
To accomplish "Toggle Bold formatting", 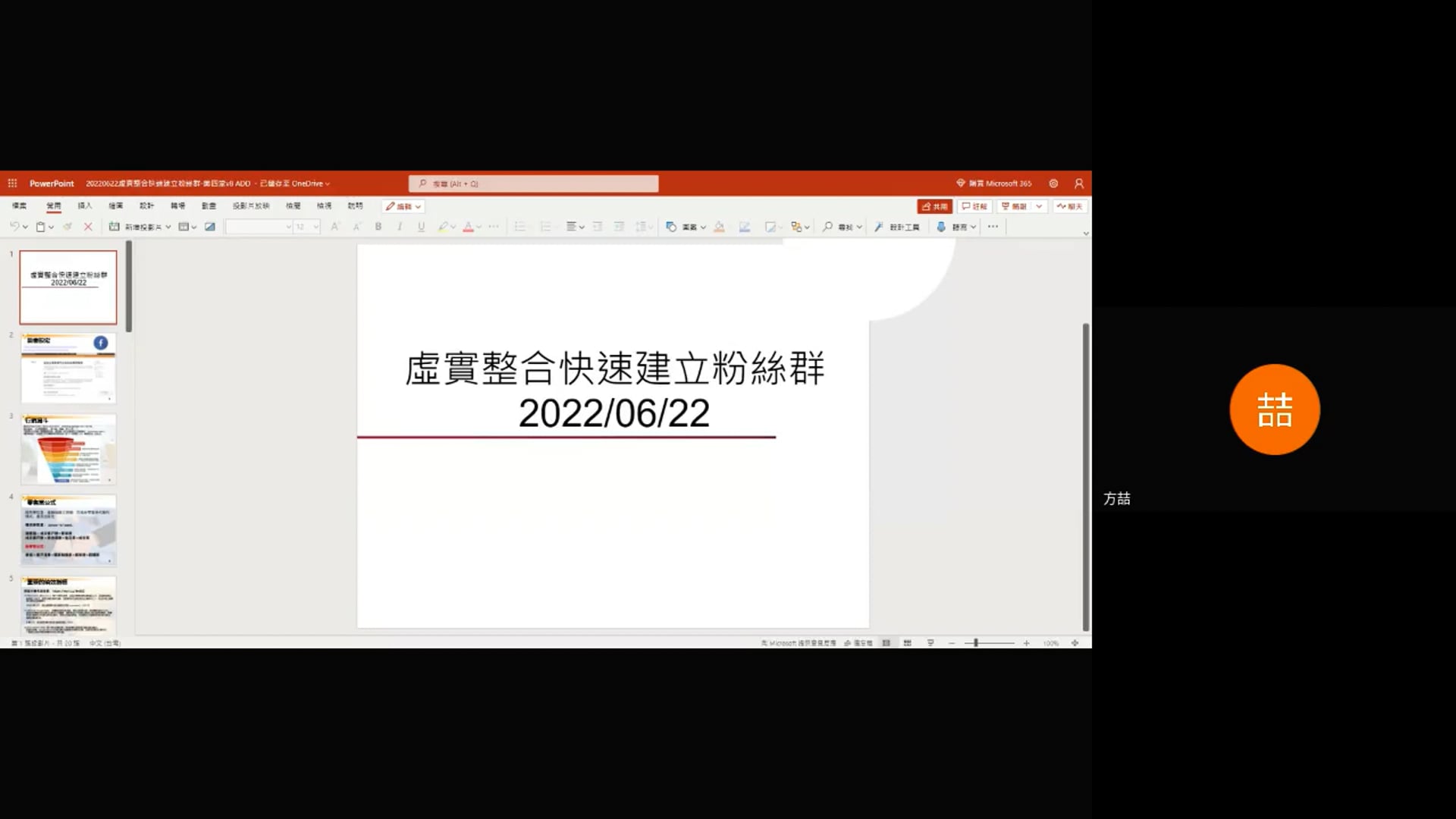I will 378,227.
